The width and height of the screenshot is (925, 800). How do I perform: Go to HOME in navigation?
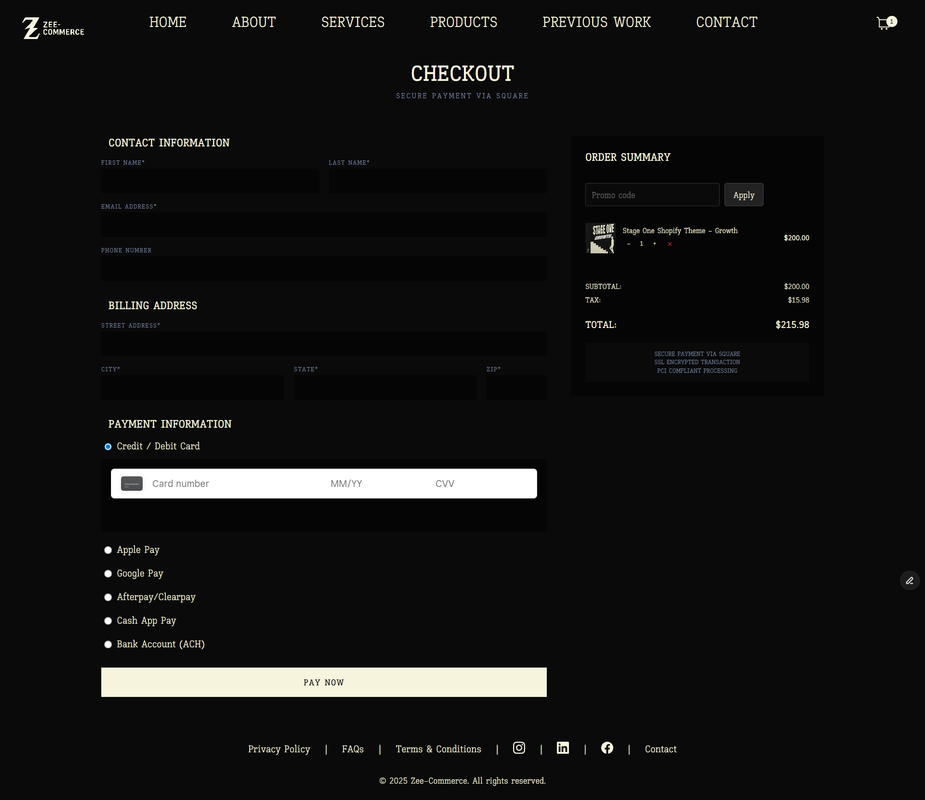(168, 22)
